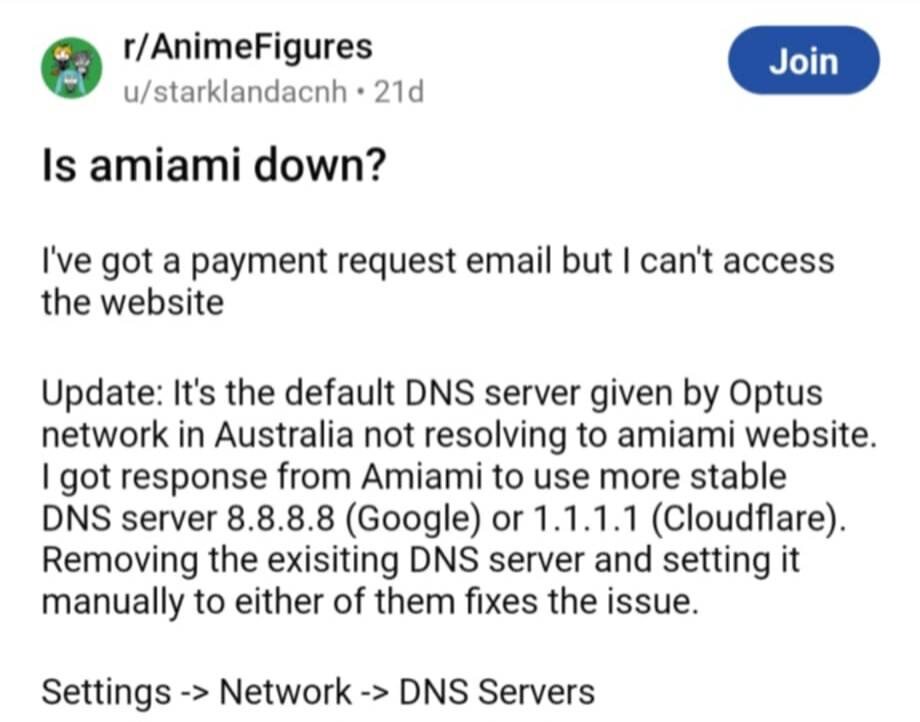This screenshot has height=722, width=920.
Task: Click the word Update: in post body
Action: coord(98,394)
